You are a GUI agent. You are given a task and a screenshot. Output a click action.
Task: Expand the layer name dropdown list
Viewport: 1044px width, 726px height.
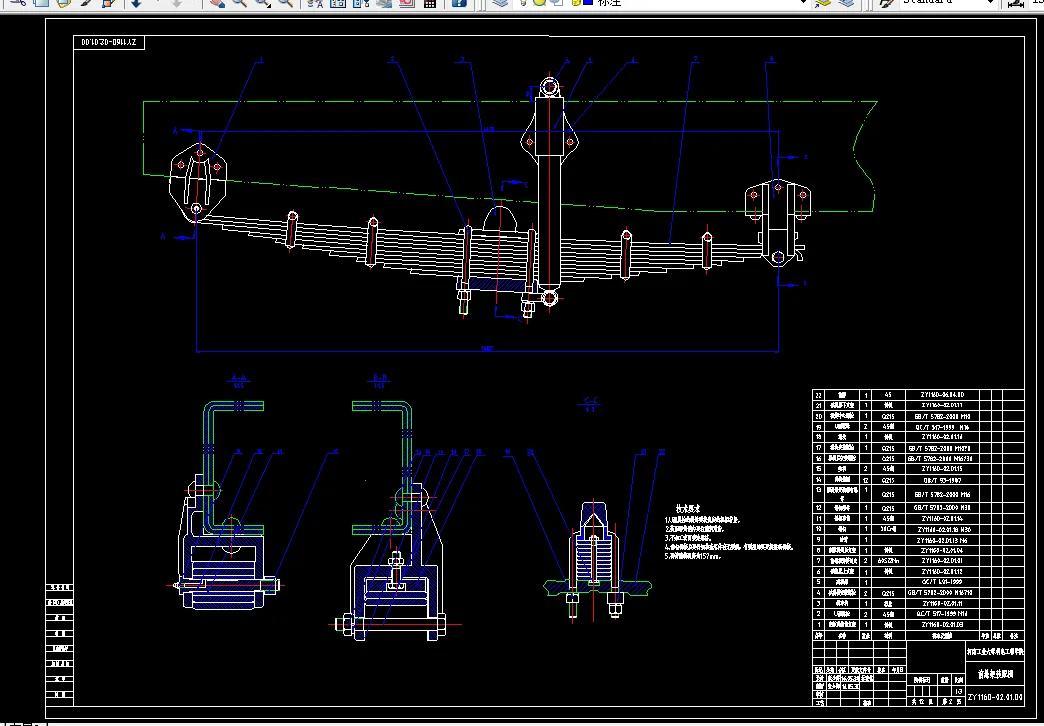pos(803,3)
